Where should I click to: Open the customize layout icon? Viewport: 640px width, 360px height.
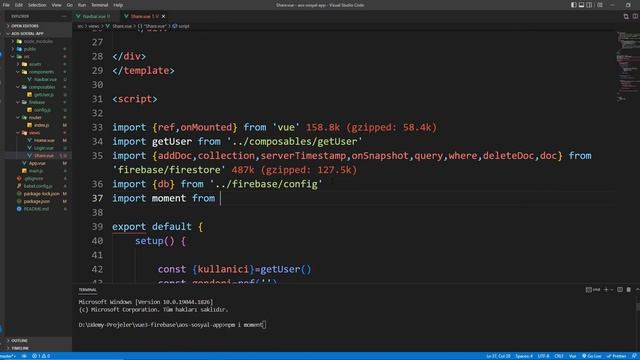point(600,5)
